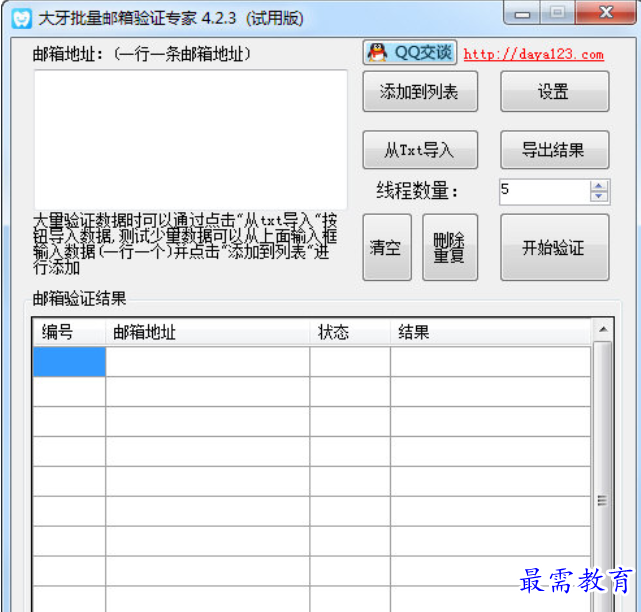The height and width of the screenshot is (612, 641).
Task: Open the http://daya123.com link
Action: coord(533,54)
